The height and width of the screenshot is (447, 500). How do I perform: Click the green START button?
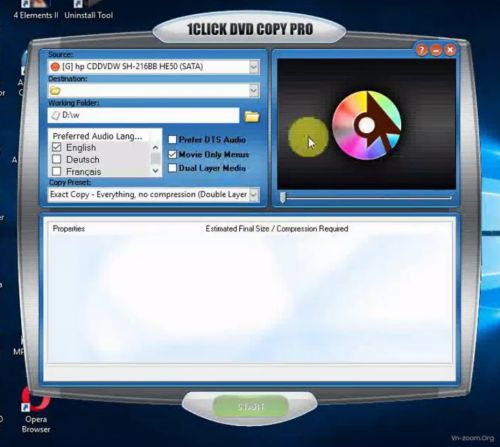coord(251,406)
